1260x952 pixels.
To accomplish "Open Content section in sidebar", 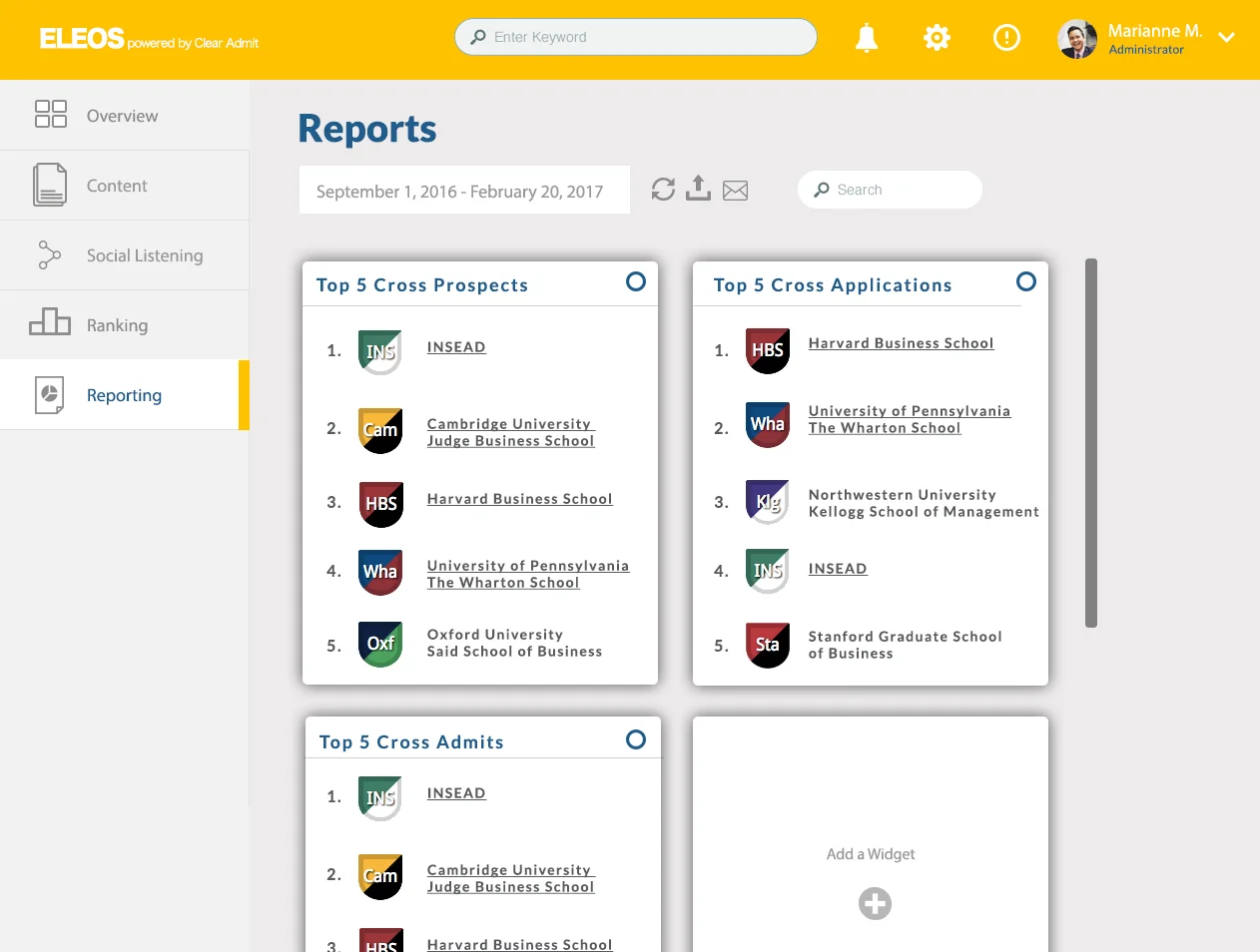I will point(125,186).
